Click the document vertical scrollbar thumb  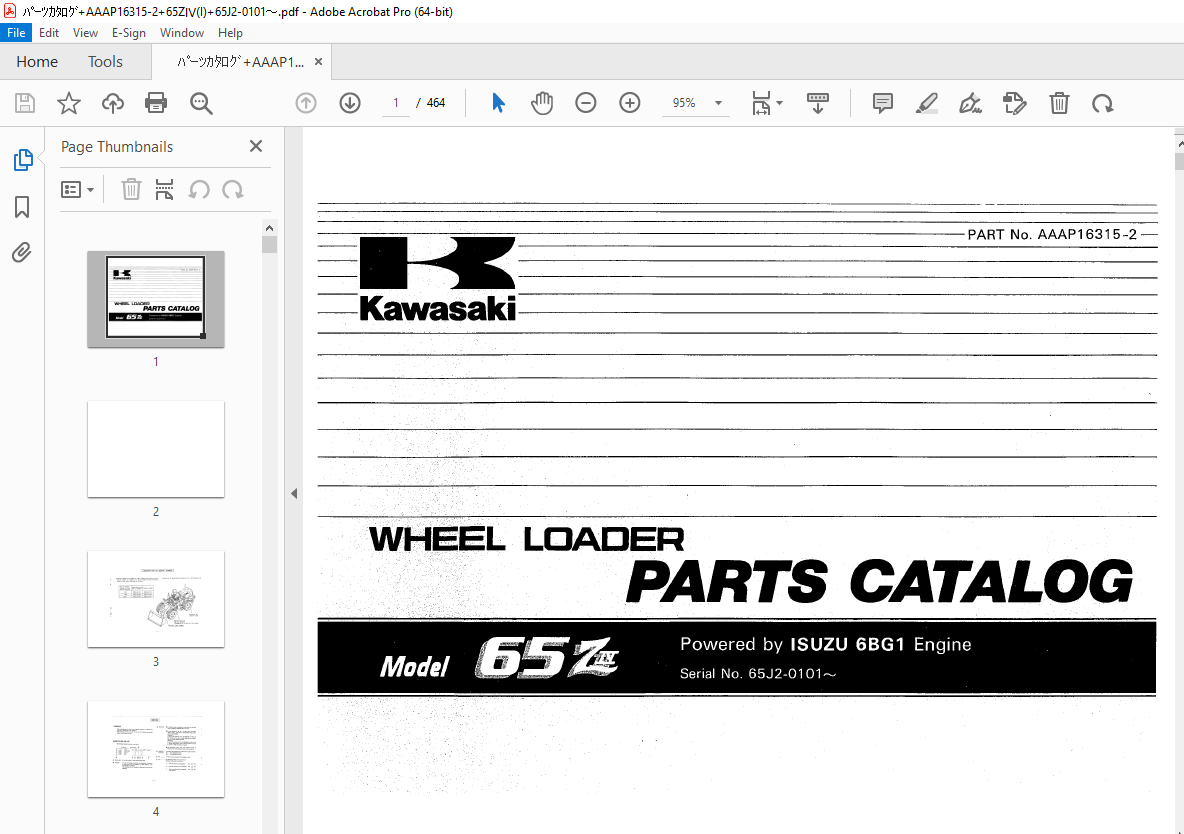click(1179, 162)
